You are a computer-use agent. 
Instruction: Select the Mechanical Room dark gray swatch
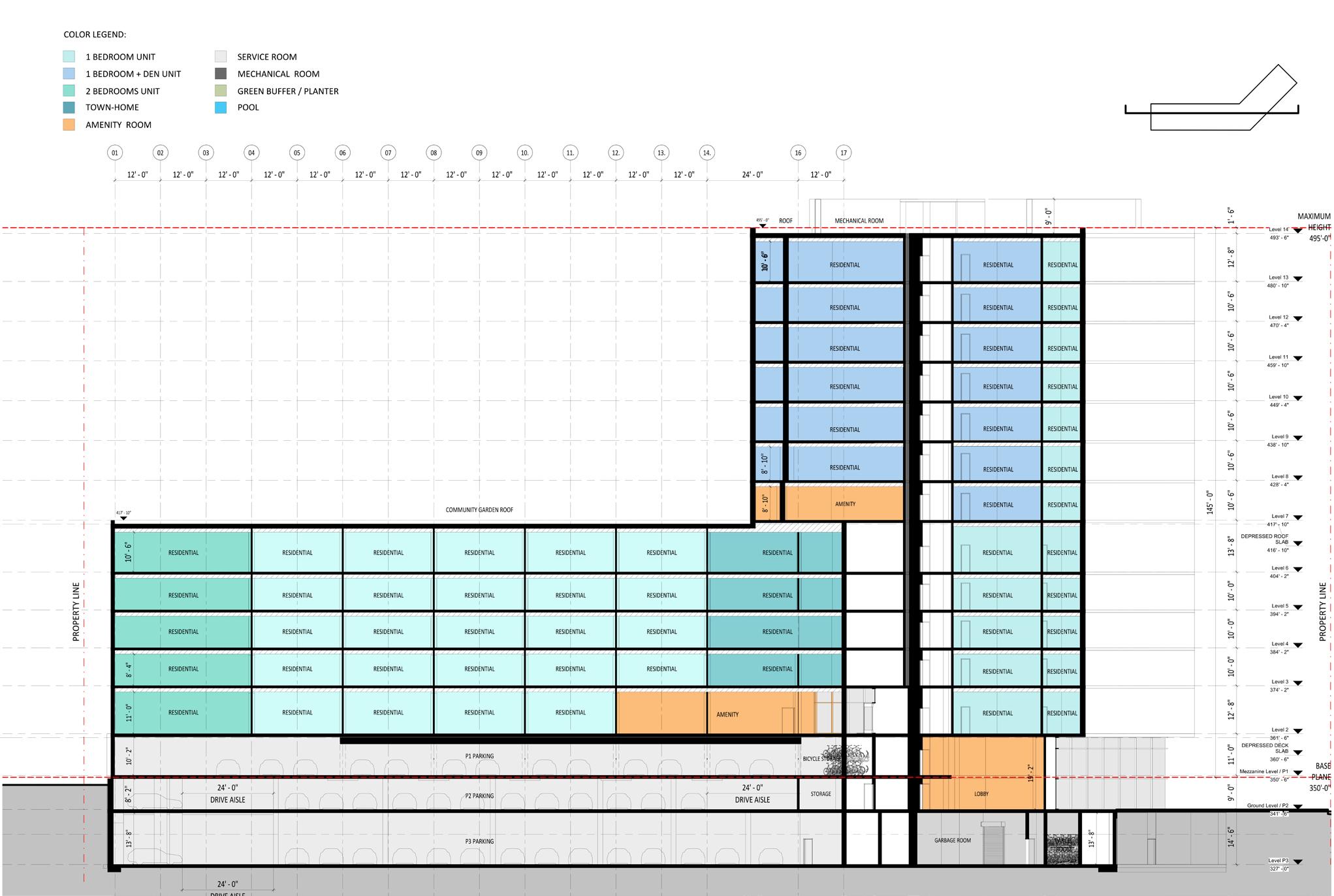(x=221, y=74)
